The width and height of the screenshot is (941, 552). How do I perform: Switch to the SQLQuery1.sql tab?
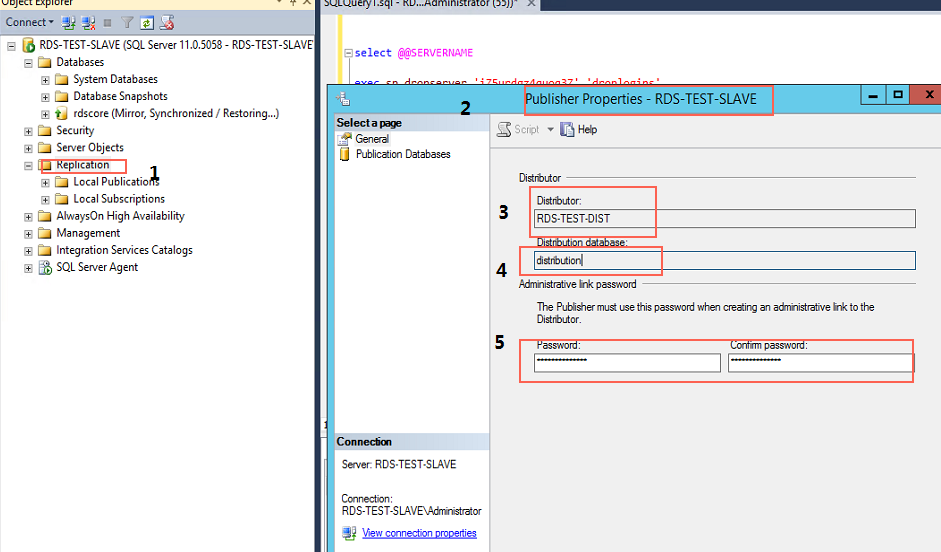coord(420,4)
